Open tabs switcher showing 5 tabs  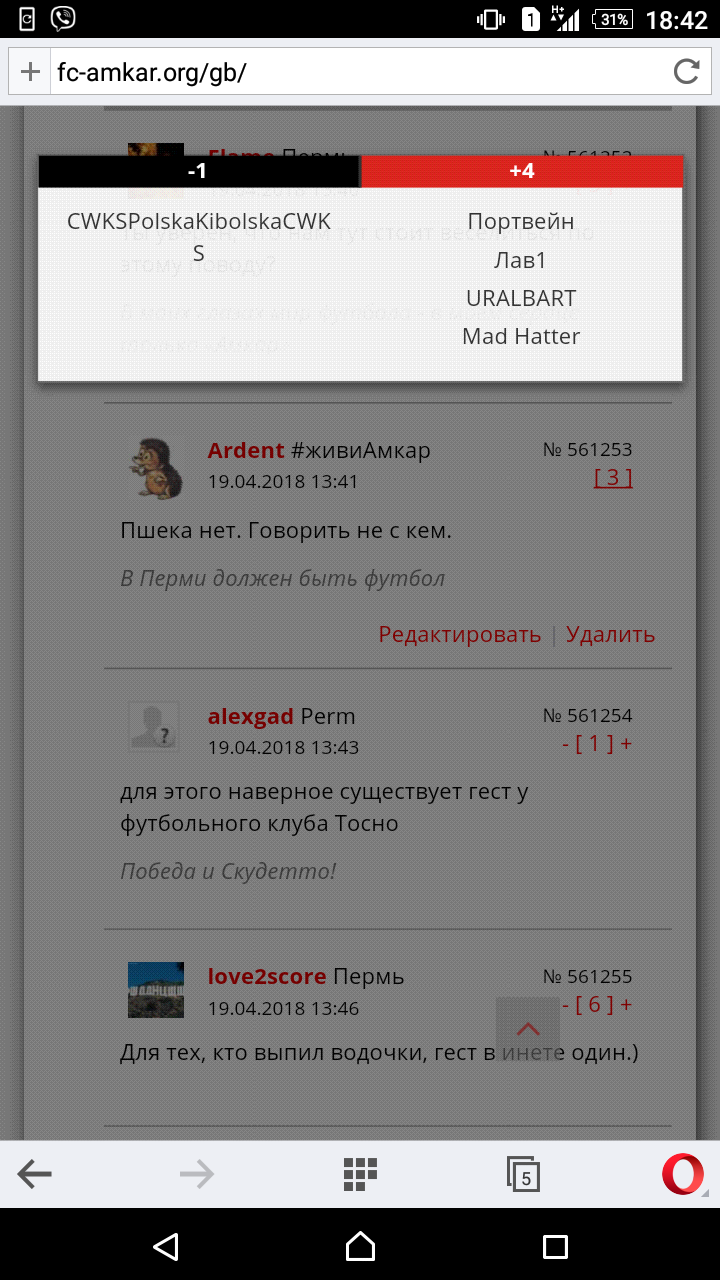[x=523, y=1174]
